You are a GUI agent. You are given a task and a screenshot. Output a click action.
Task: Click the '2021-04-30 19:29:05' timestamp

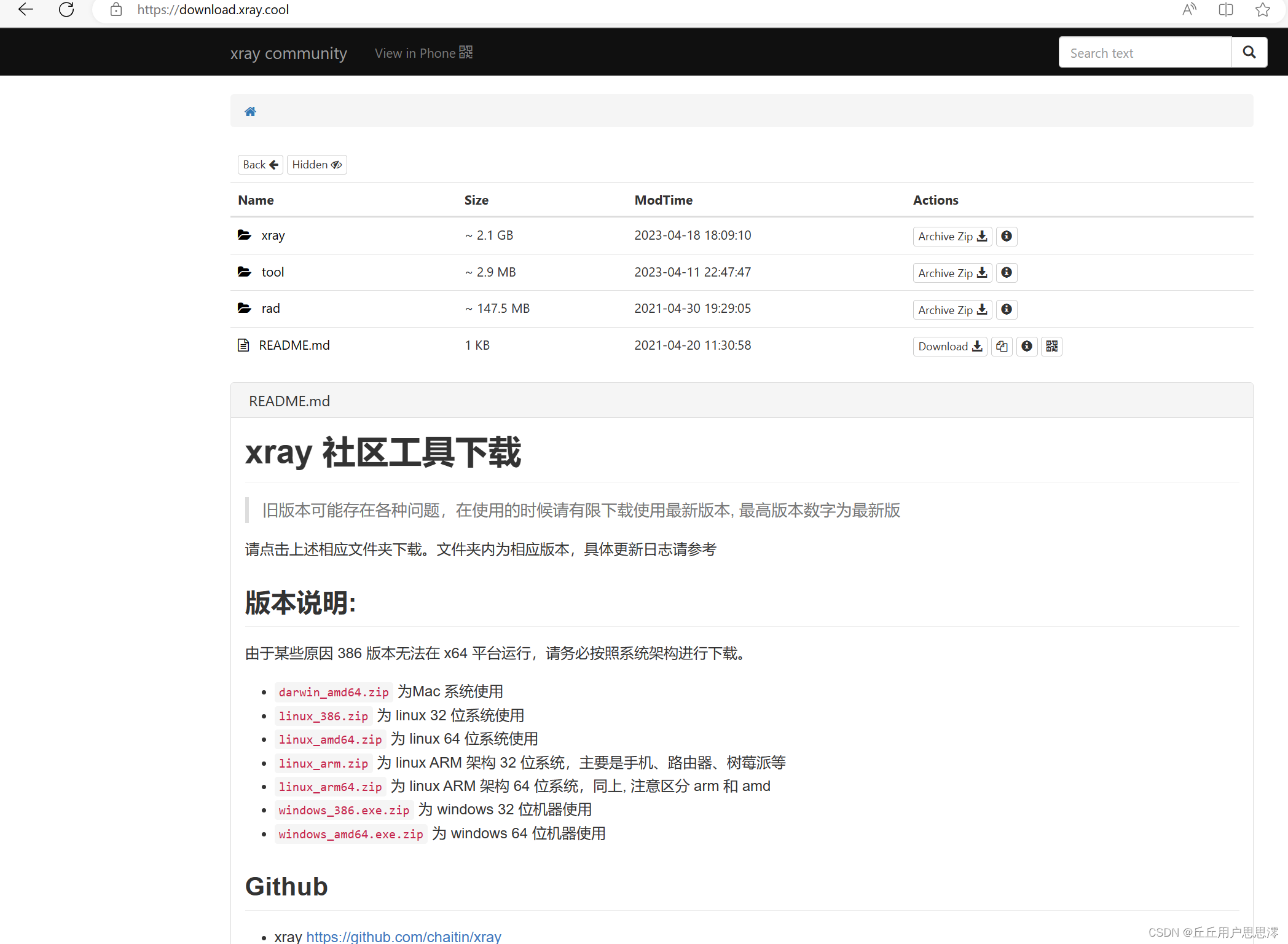tap(693, 309)
